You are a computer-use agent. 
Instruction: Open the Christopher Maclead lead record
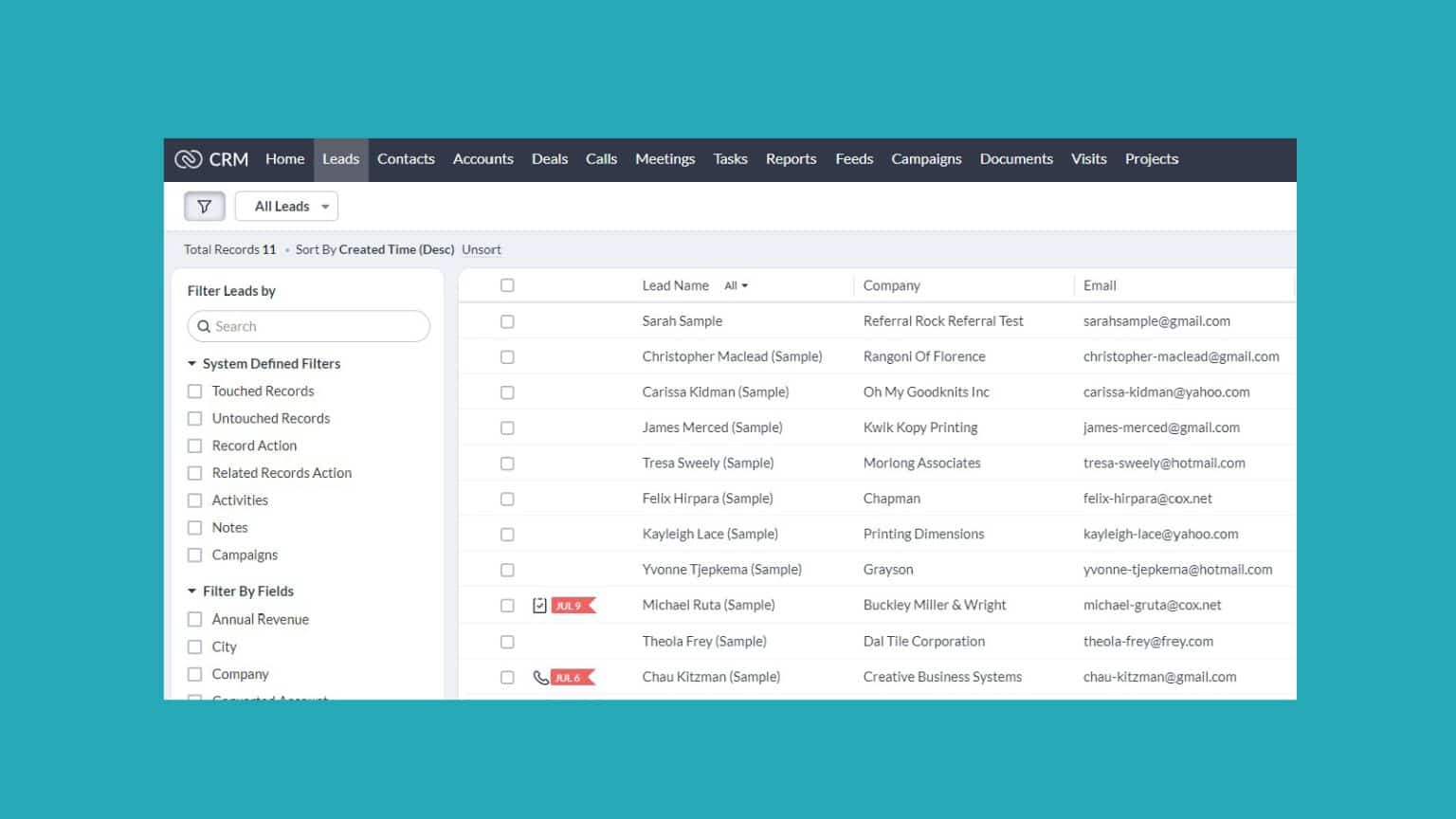732,355
